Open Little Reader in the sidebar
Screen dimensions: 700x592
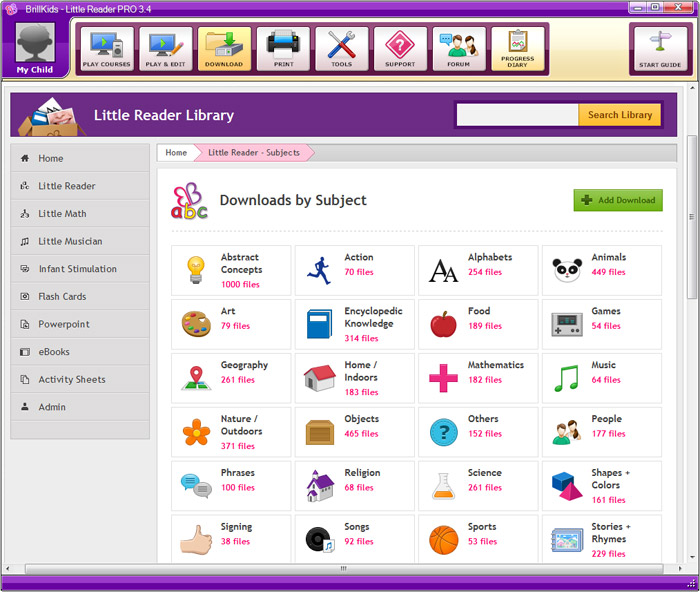click(x=80, y=186)
